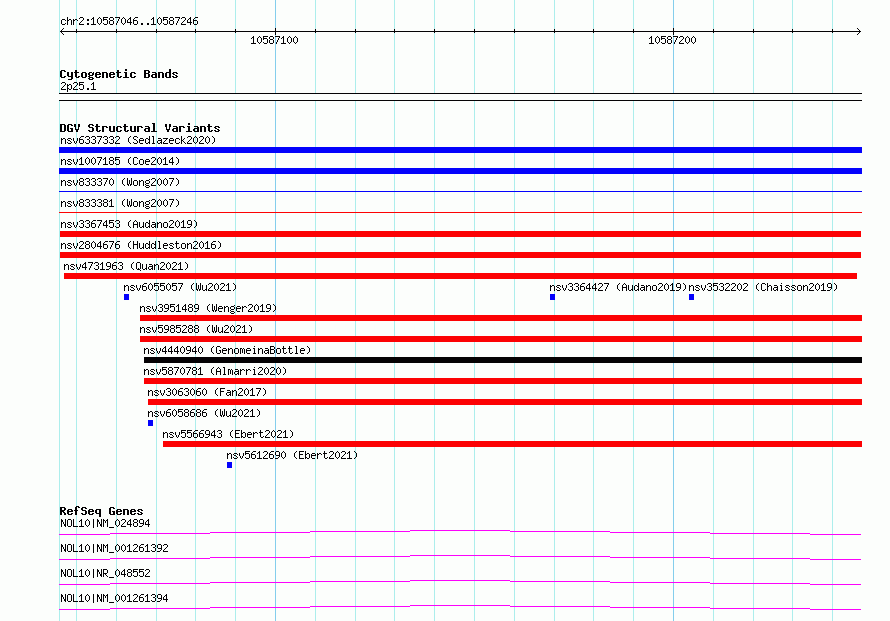
Task: Select the red bar under nsv5566943
Action: coord(513,444)
